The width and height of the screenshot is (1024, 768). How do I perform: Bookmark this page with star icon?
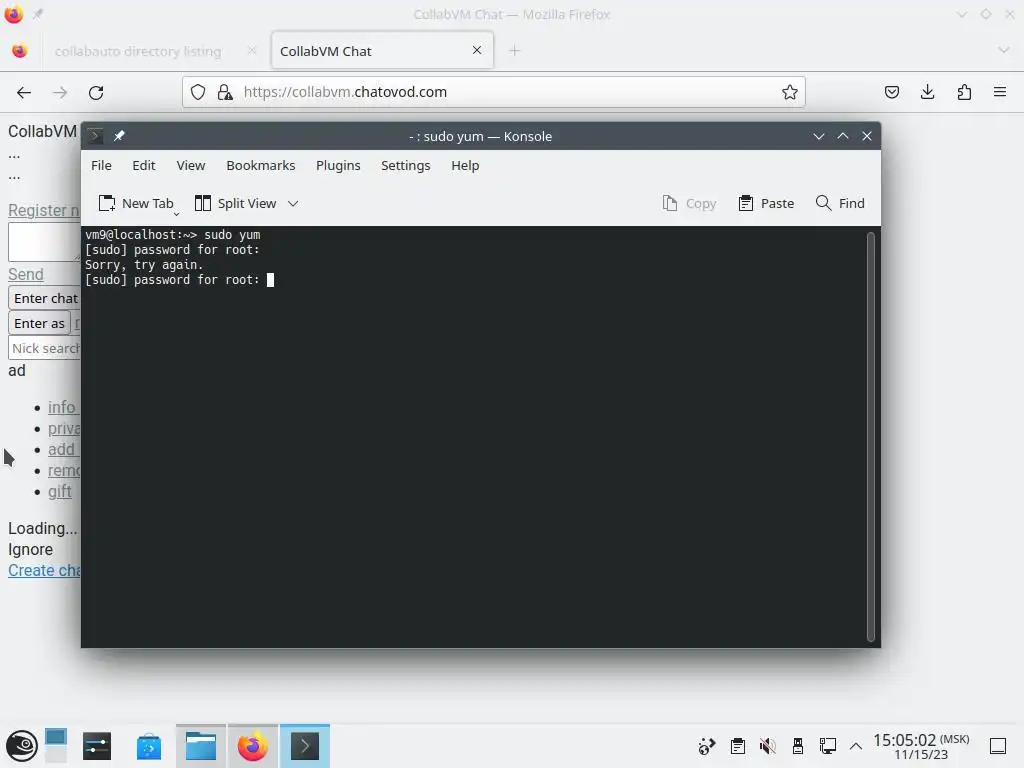coord(790,92)
